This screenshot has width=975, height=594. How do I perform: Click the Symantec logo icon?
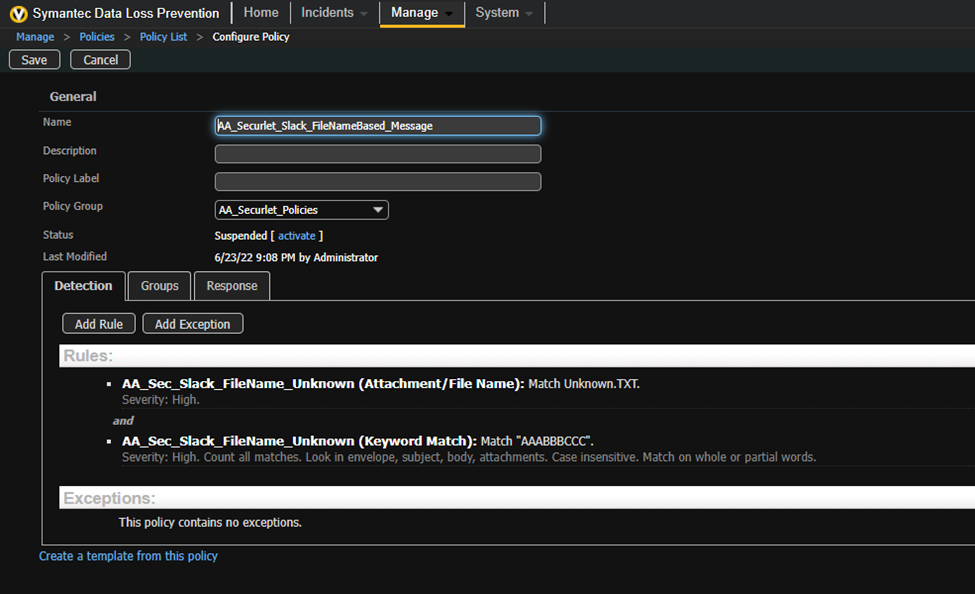pos(18,14)
